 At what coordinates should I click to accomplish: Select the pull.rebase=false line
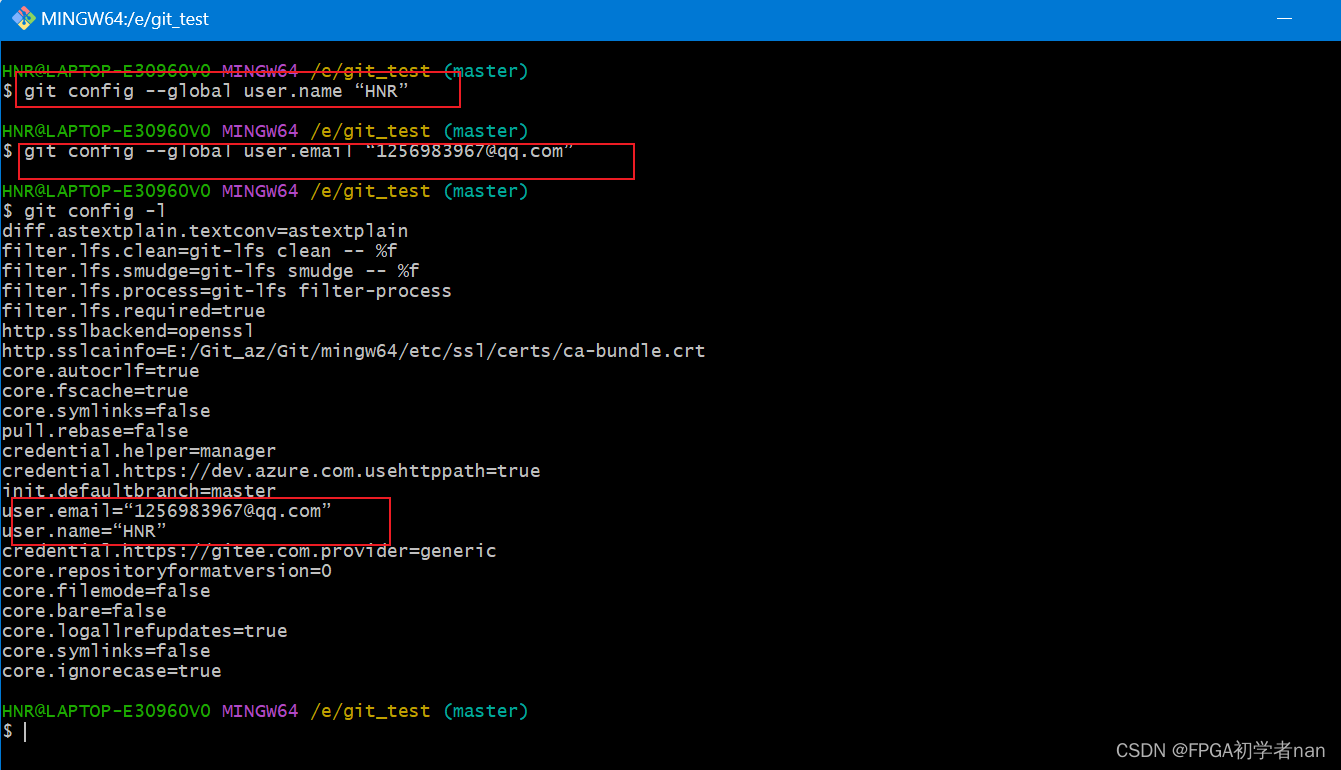[x=95, y=431]
